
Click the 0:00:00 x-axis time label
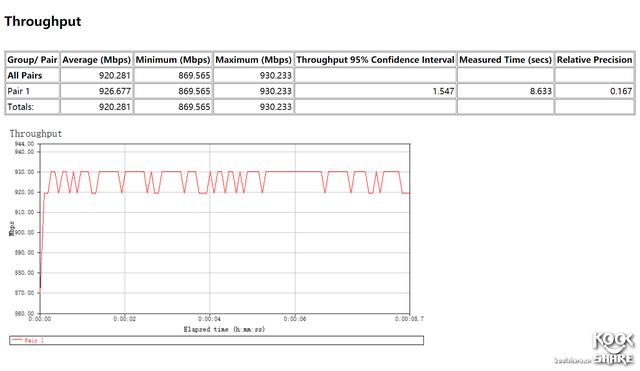click(40, 319)
